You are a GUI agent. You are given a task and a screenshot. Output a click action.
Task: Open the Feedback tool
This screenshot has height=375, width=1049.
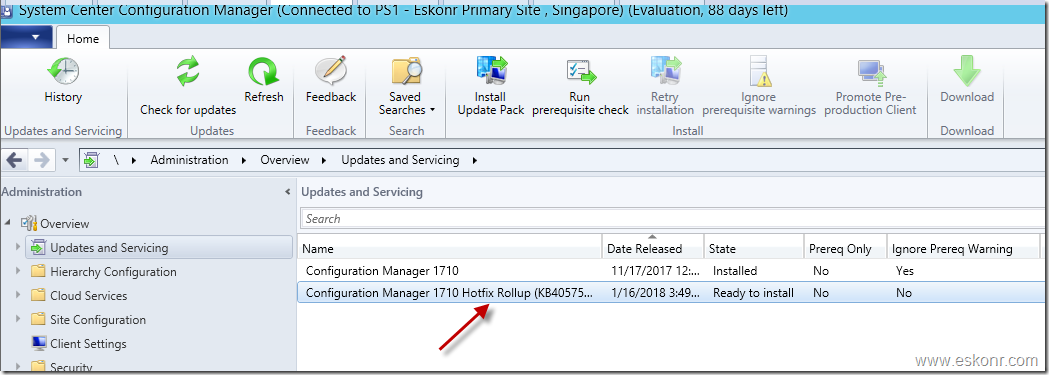pos(330,81)
